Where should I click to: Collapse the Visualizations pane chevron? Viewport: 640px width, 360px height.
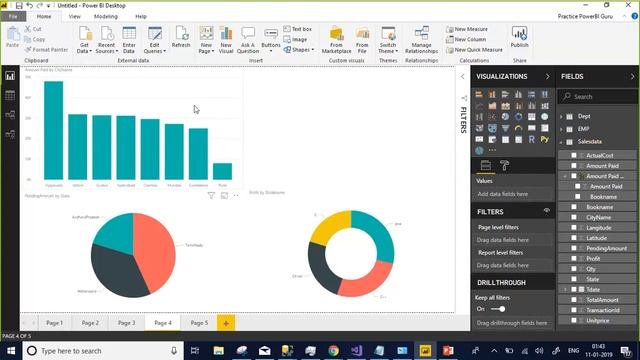547,76
